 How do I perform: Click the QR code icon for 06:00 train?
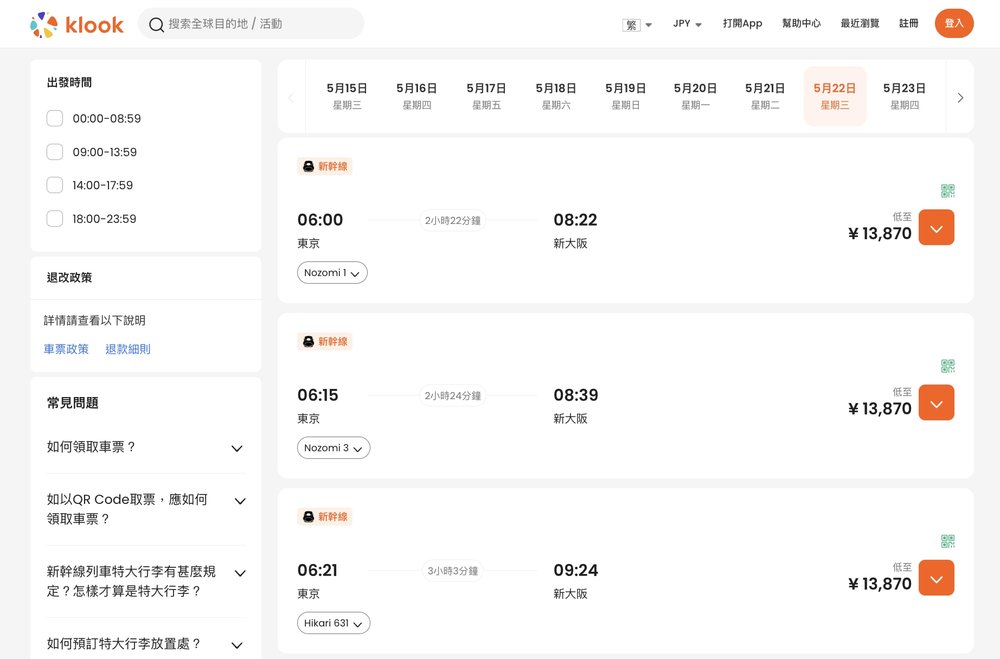point(947,191)
